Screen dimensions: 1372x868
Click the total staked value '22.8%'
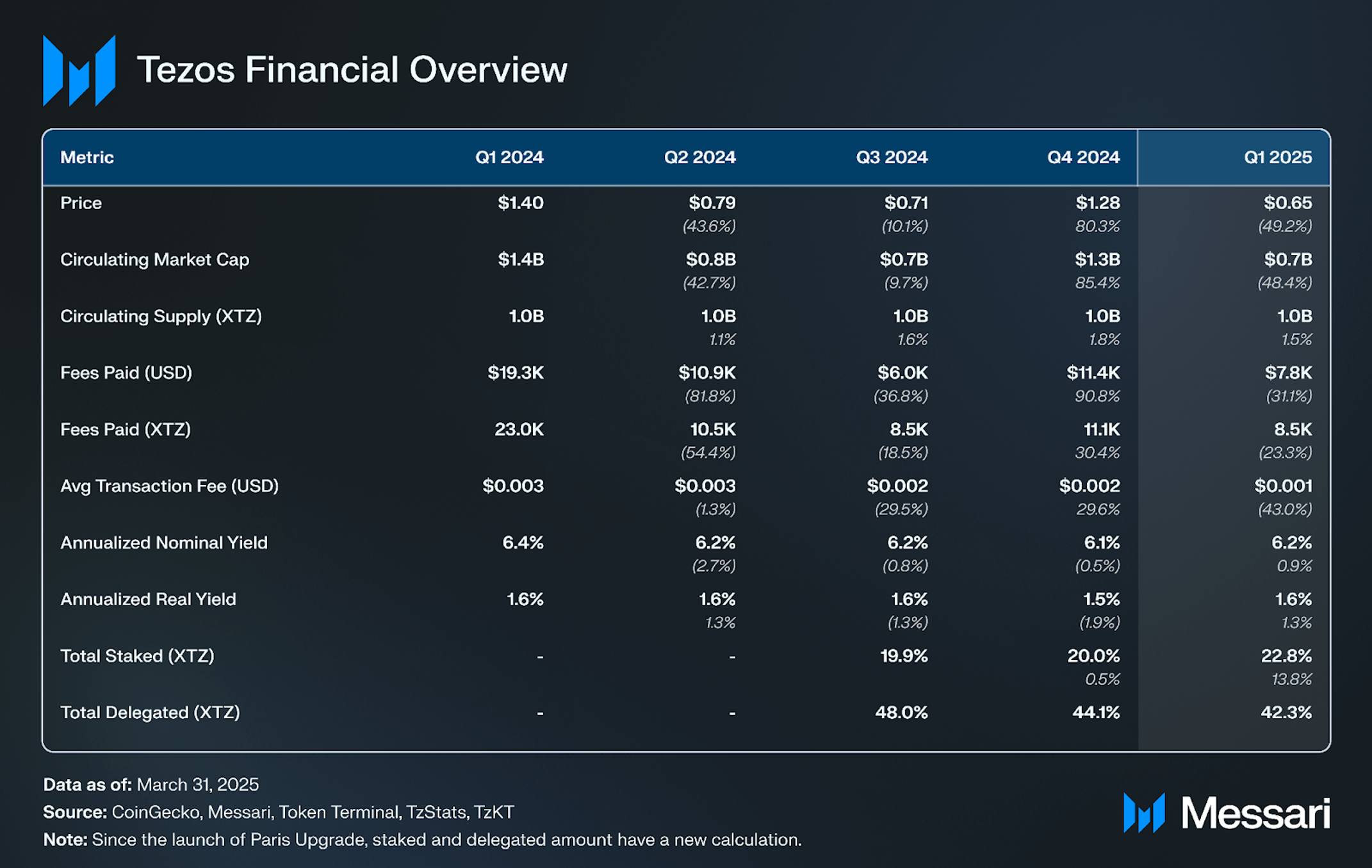(1286, 656)
